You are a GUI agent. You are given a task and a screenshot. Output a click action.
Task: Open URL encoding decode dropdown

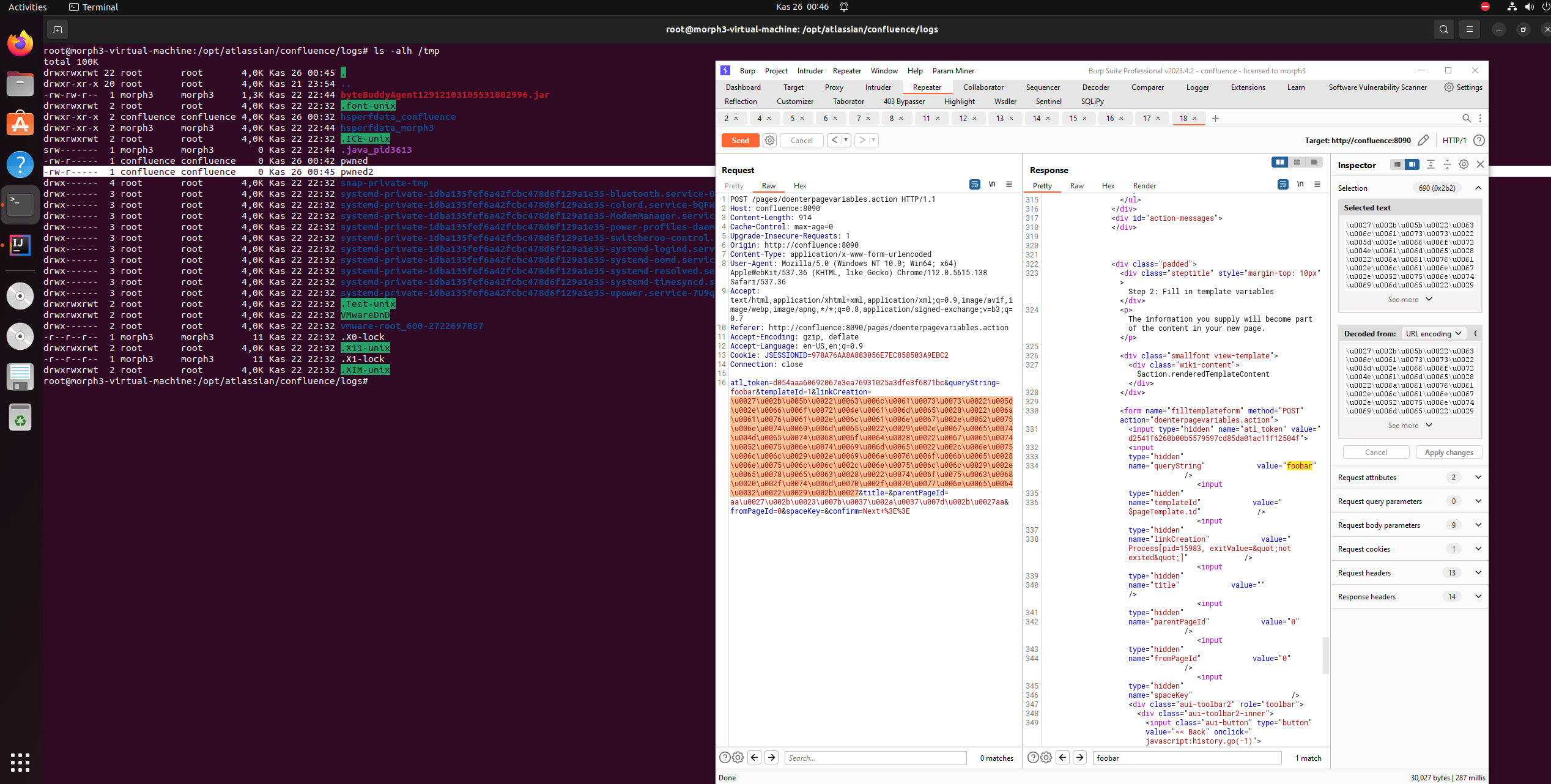pyautogui.click(x=1433, y=334)
